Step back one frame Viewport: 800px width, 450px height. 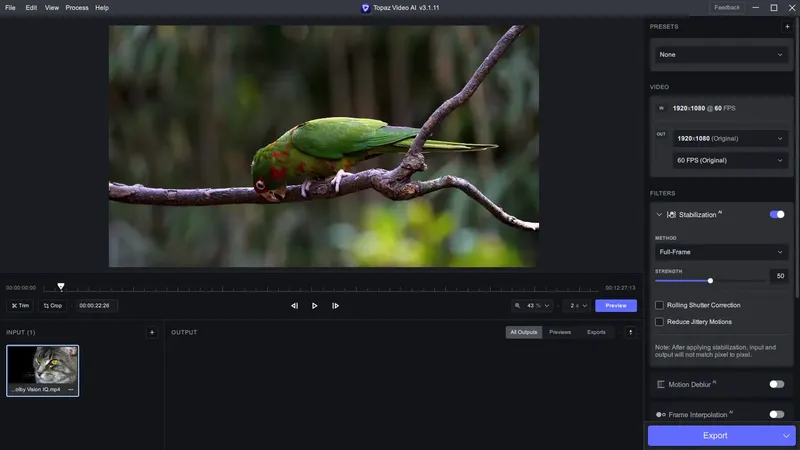click(294, 306)
